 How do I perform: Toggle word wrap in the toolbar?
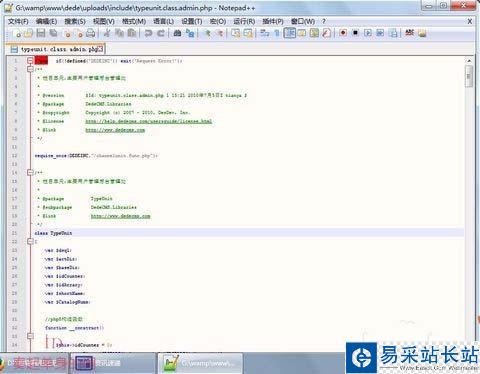point(265,33)
